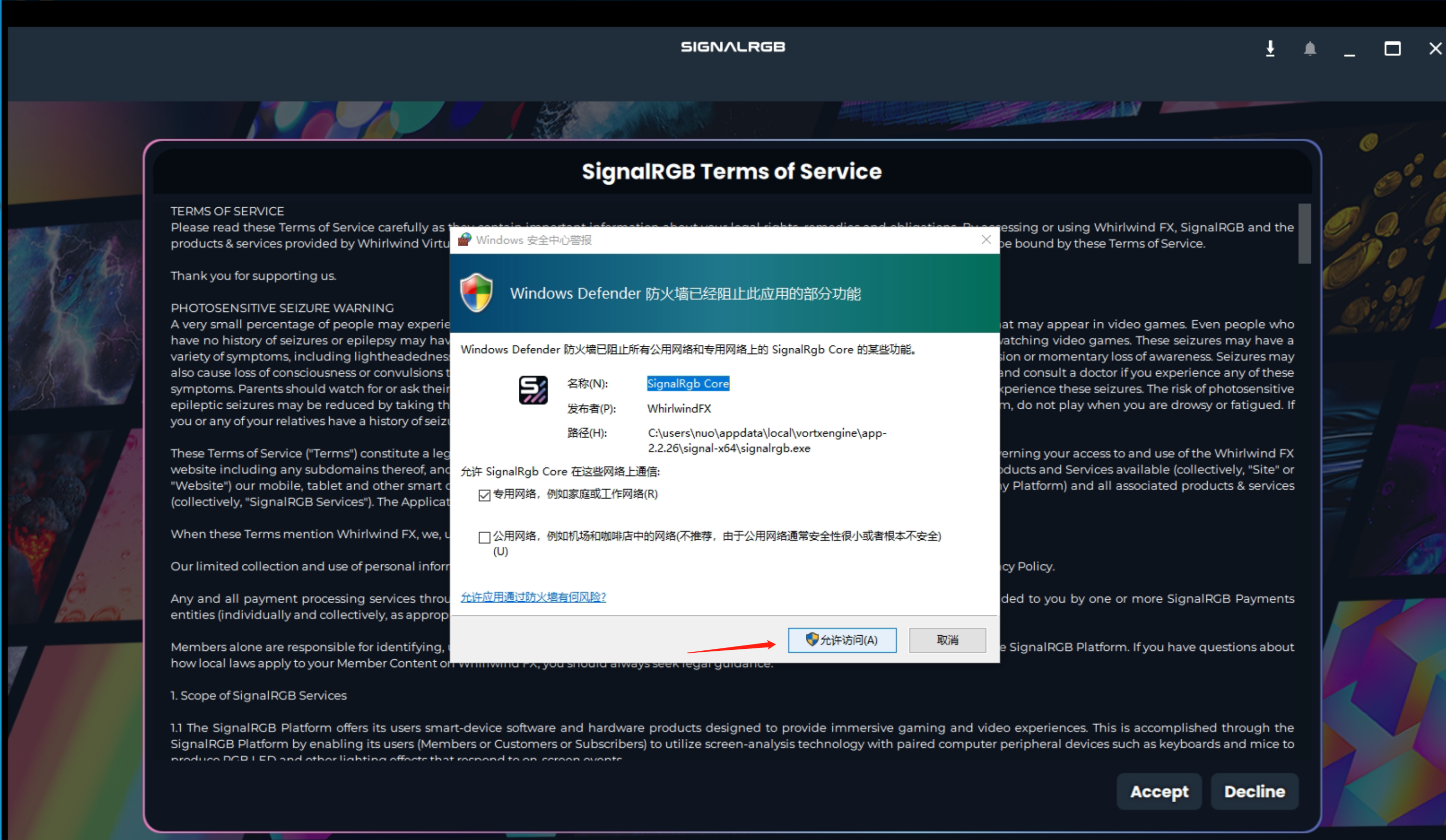Click the SignalRgb Core app icon
Image resolution: width=1446 pixels, height=840 pixels.
[x=533, y=390]
